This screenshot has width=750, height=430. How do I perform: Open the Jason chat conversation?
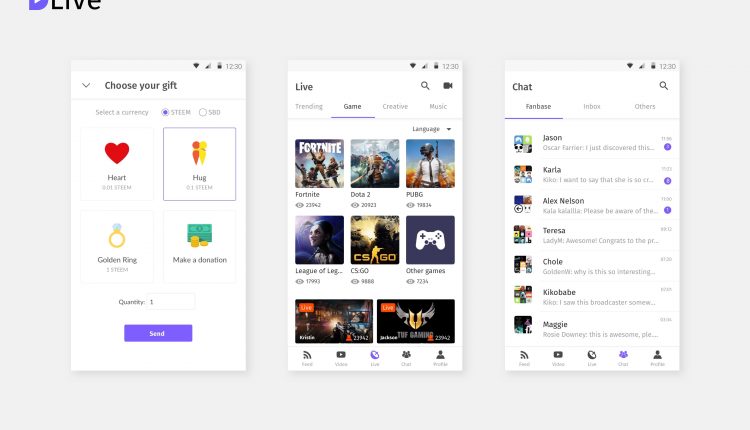pyautogui.click(x=592, y=143)
